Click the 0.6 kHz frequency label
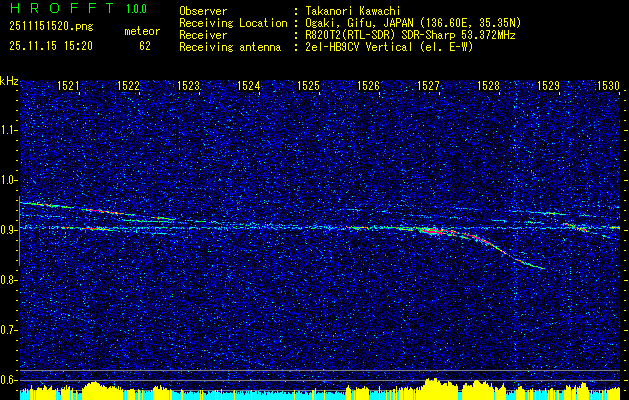The image size is (629, 400). [x=8, y=380]
